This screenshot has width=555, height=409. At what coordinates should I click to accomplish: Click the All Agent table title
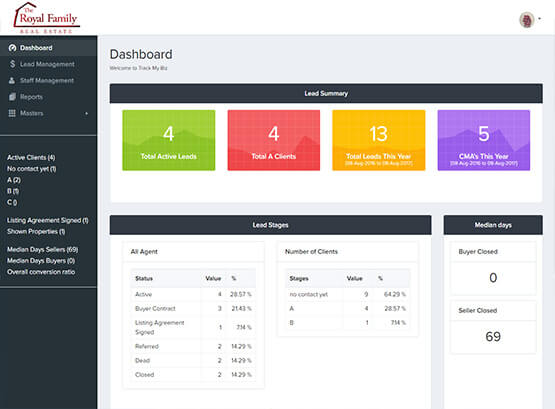pyautogui.click(x=144, y=252)
